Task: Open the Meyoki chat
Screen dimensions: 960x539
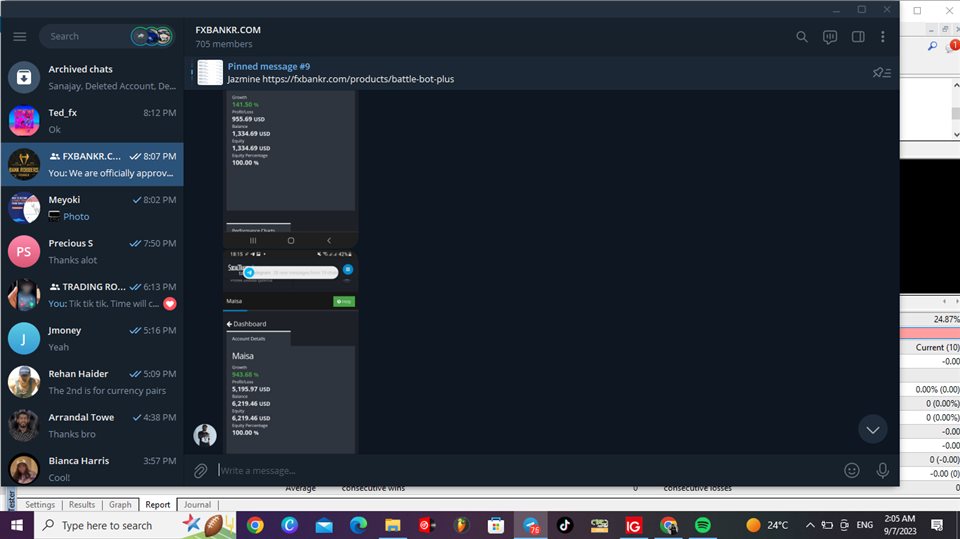Action: pos(92,208)
